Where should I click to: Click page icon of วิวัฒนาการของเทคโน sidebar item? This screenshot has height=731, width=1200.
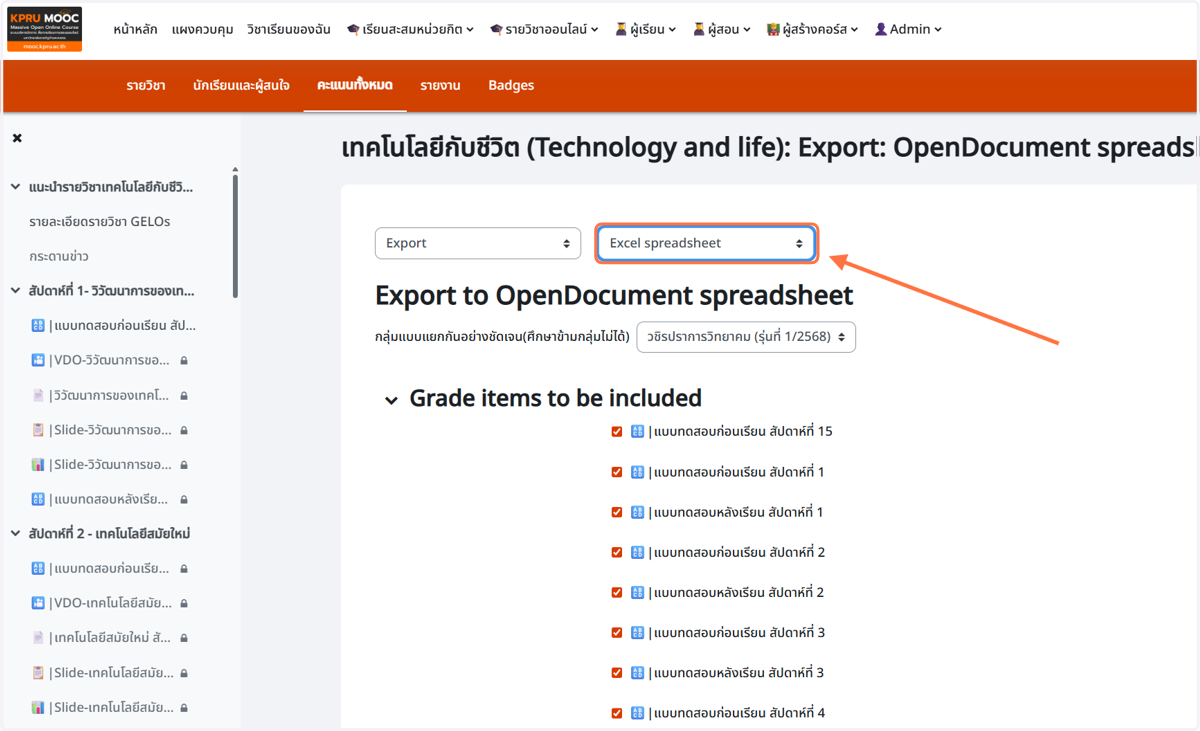(x=38, y=395)
